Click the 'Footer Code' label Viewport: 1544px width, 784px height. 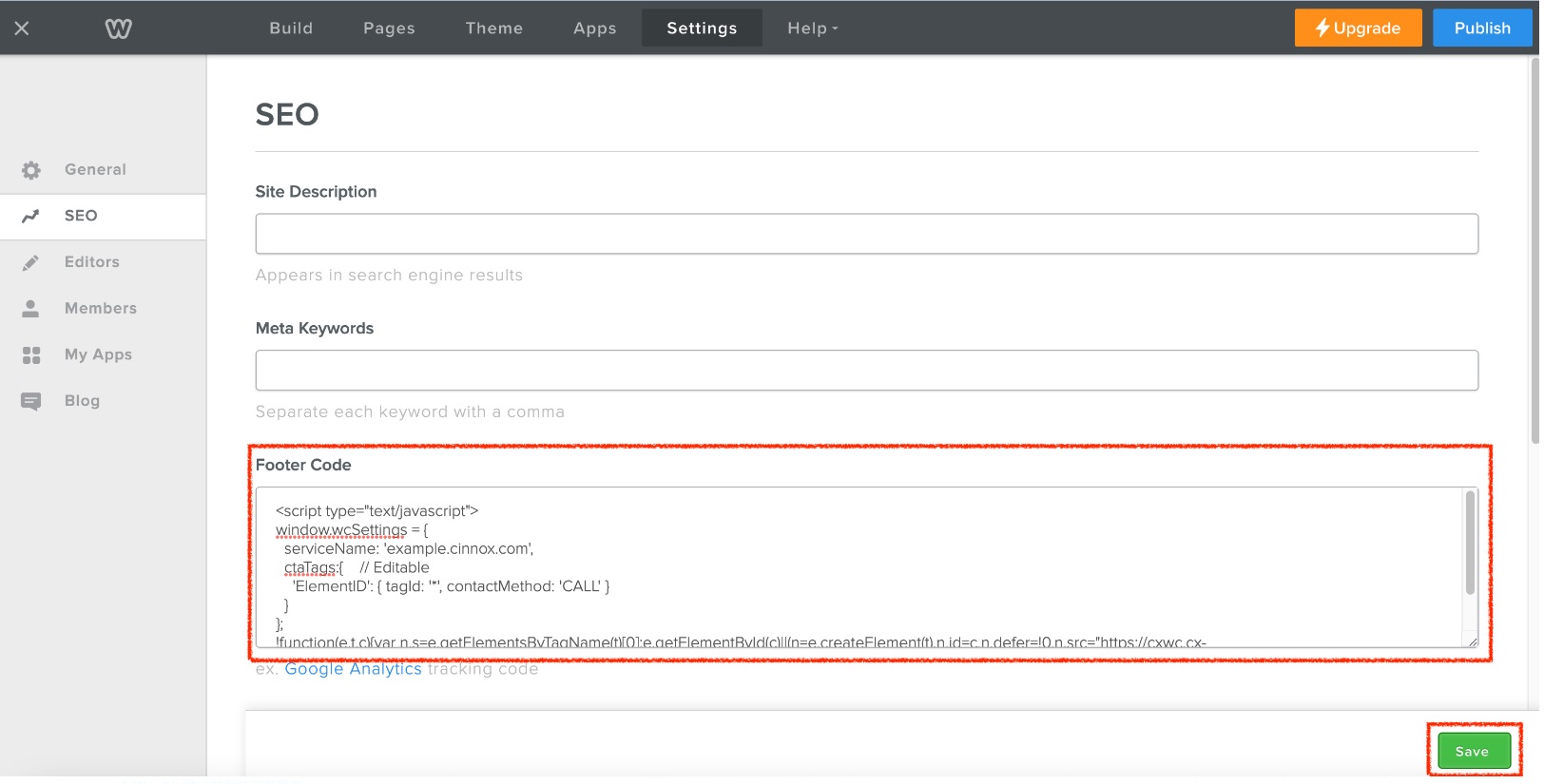click(303, 465)
